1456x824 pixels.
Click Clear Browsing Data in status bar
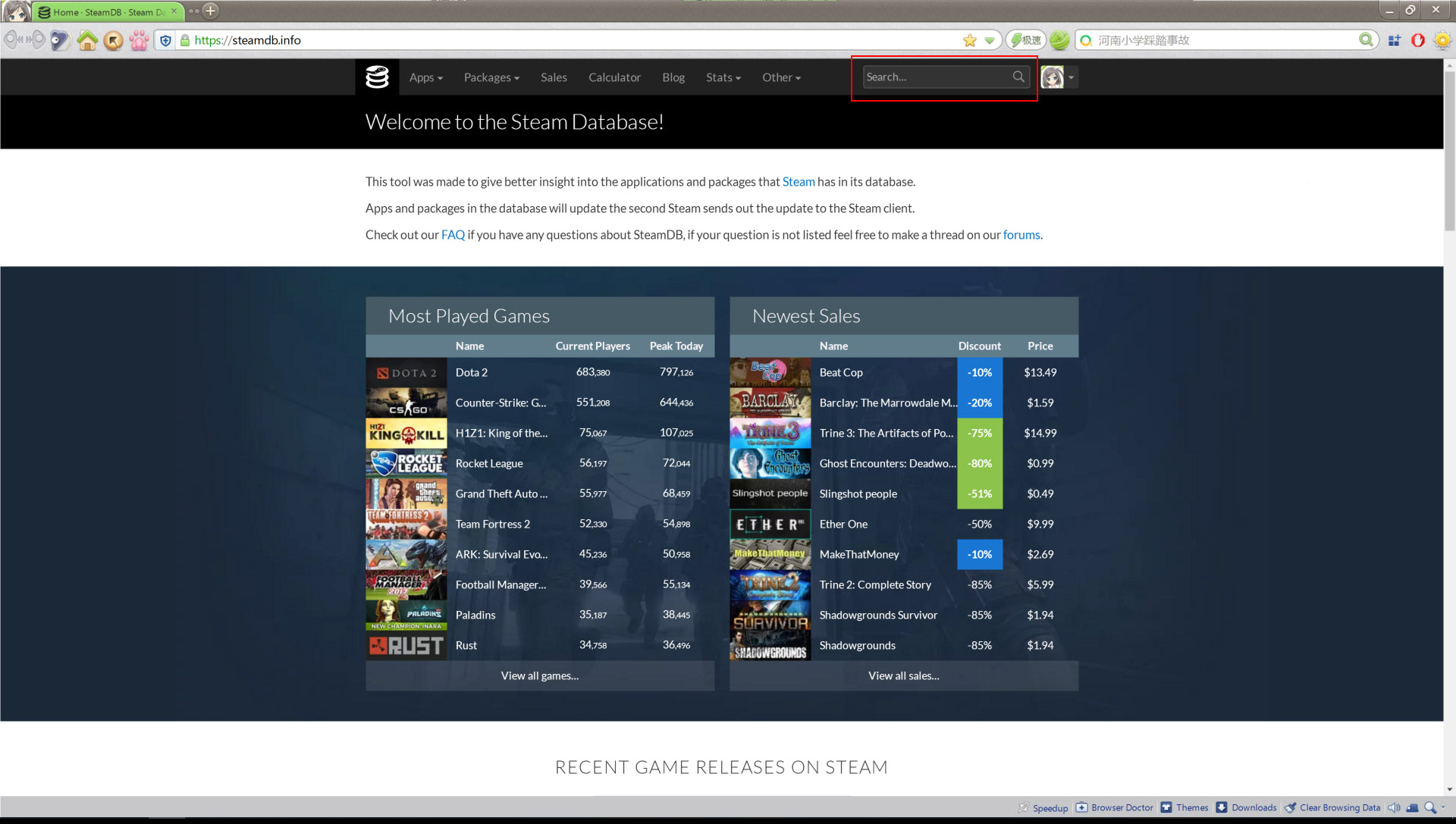1332,807
